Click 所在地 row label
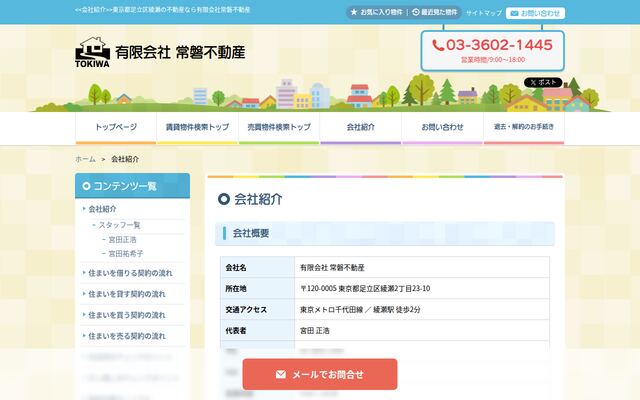The width and height of the screenshot is (640, 400). (x=236, y=289)
